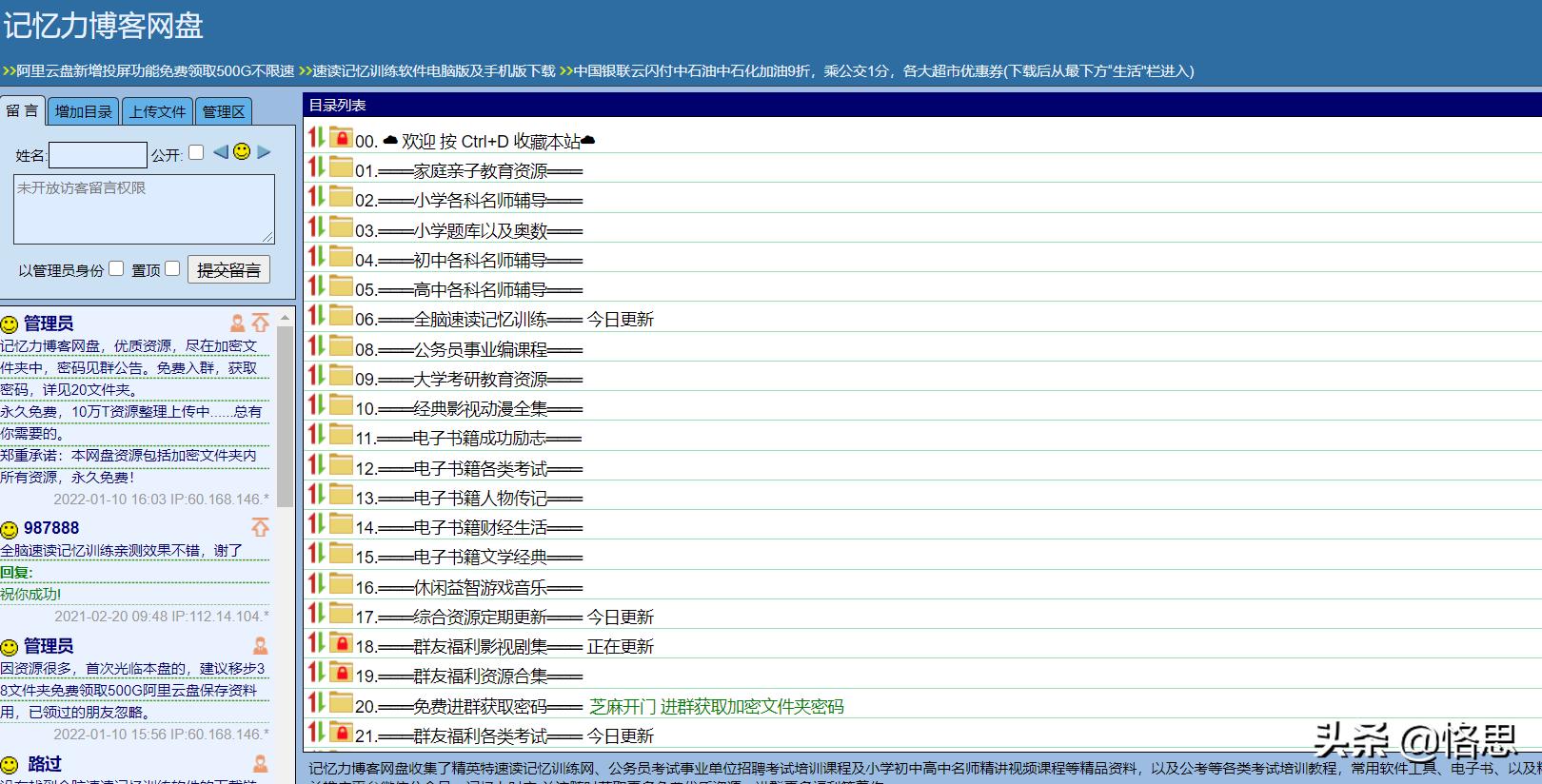Image resolution: width=1542 pixels, height=784 pixels.
Task: Click locked folder icon of 19 群友福利资源合集
Action: [341, 673]
